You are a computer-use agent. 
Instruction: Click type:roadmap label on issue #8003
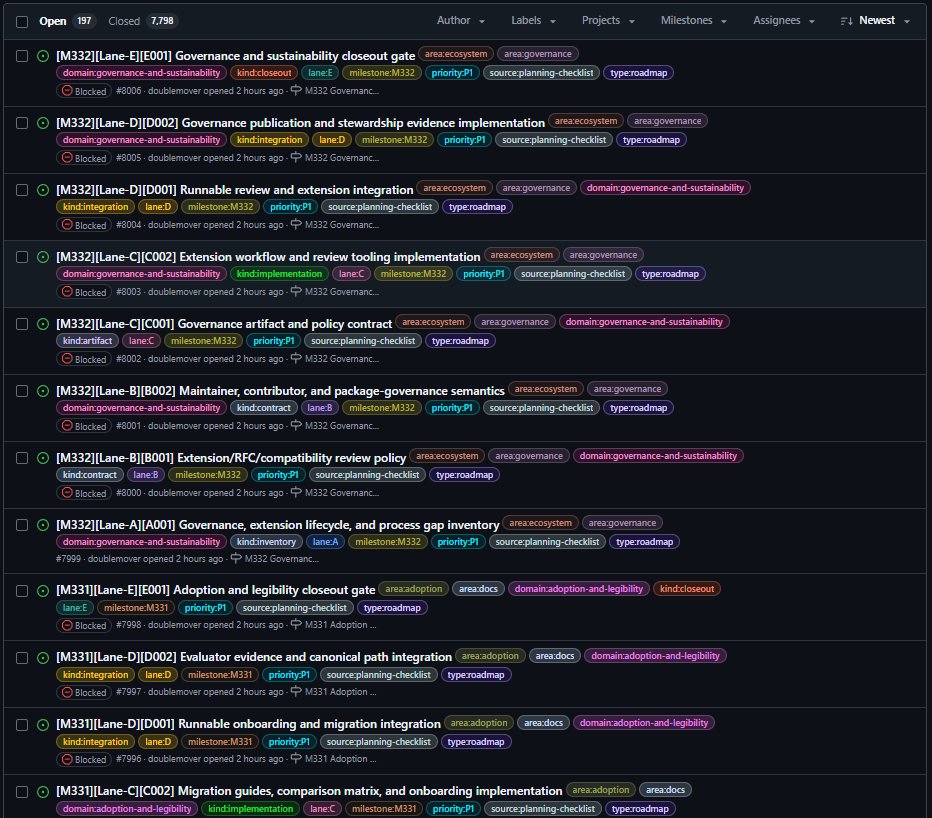(x=670, y=273)
